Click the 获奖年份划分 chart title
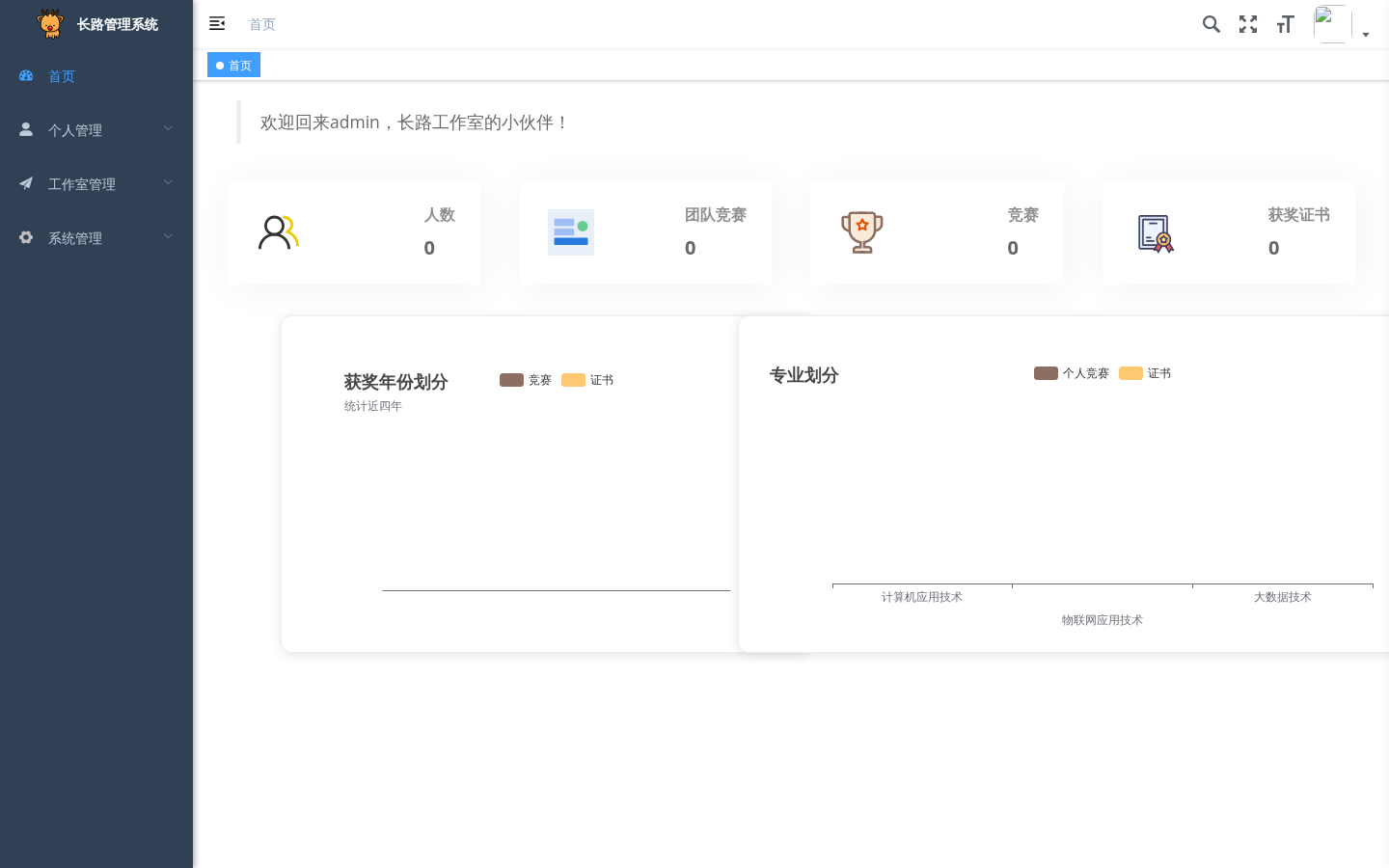 [396, 382]
